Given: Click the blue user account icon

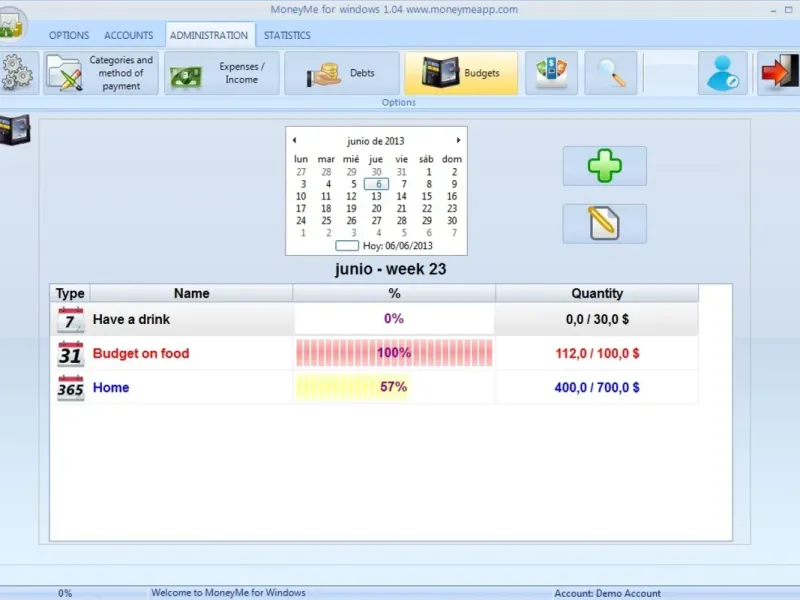Looking at the screenshot, I should click(723, 73).
